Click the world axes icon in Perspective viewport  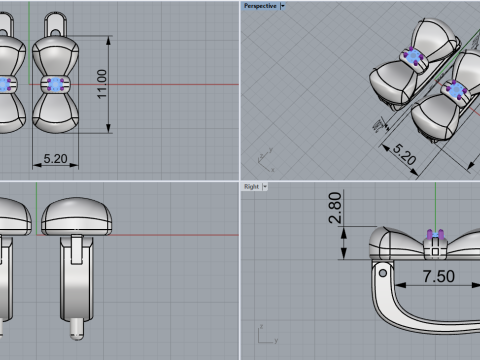point(266,159)
